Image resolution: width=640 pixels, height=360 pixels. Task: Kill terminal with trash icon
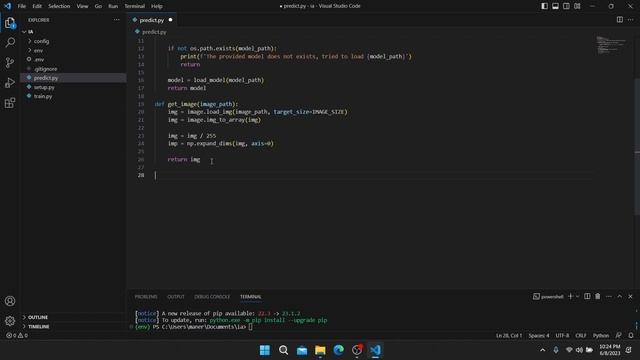(598, 296)
